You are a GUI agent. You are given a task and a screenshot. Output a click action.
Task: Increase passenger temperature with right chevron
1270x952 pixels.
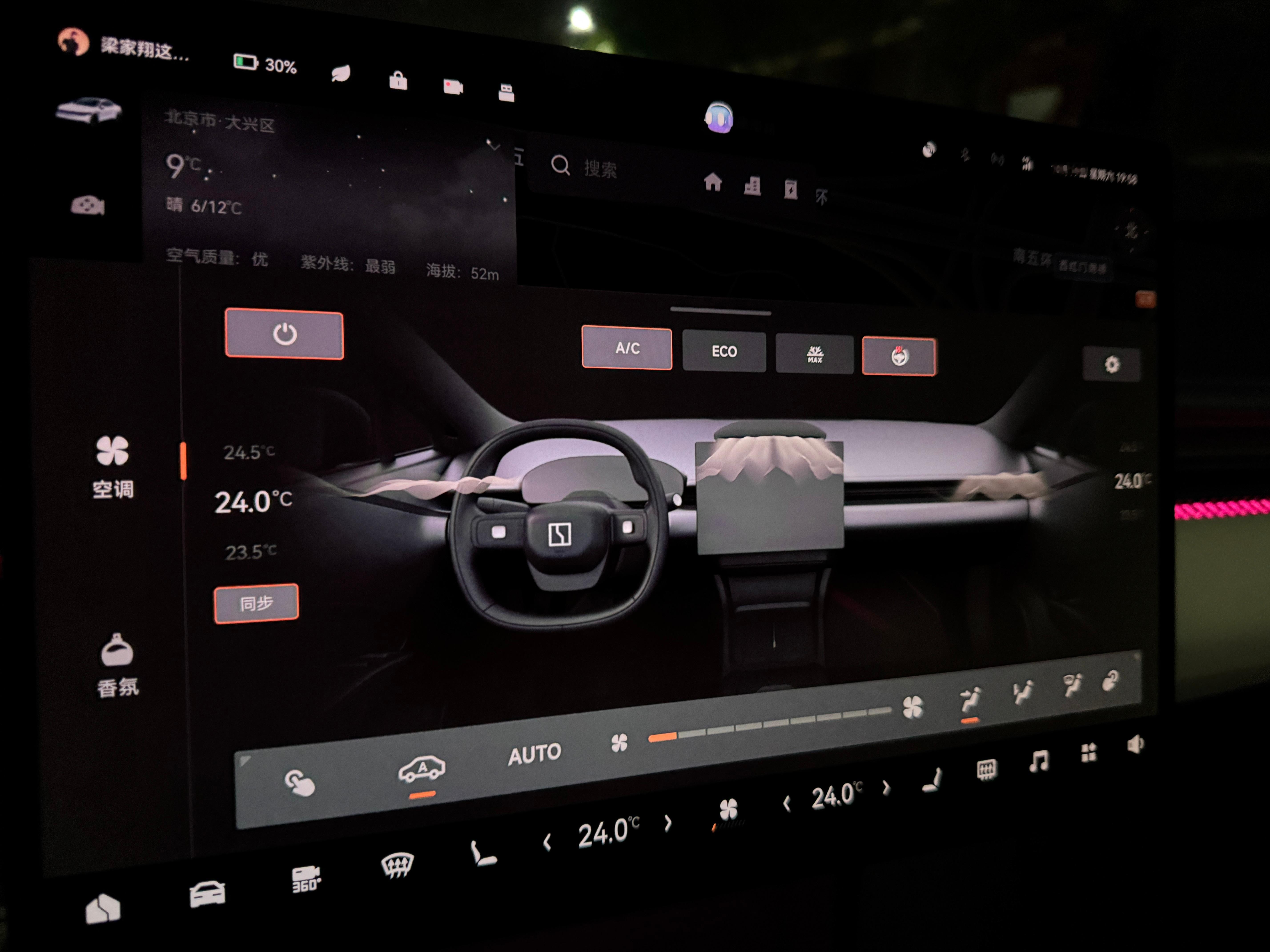click(x=886, y=787)
